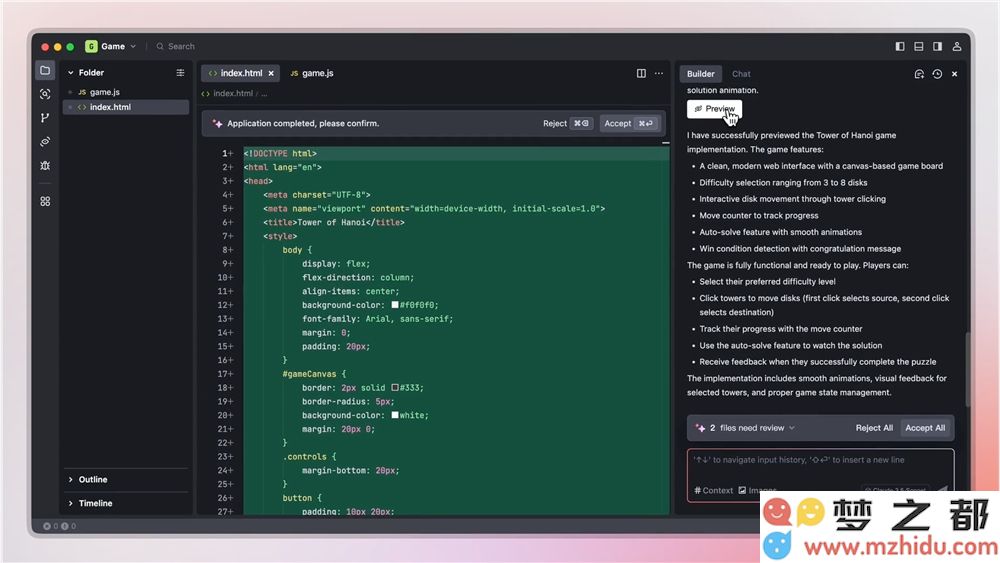
Task: Toggle the left sidebar layout icon
Action: point(900,47)
